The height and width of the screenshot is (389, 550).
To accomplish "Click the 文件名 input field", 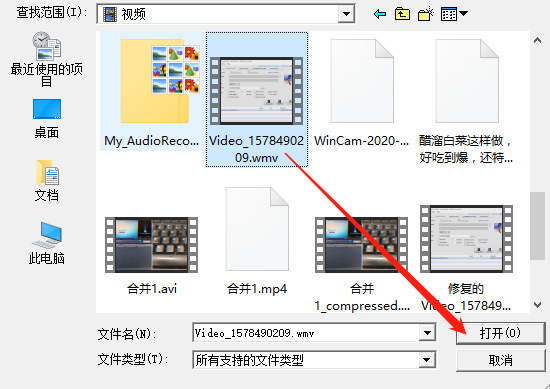I will [306, 333].
